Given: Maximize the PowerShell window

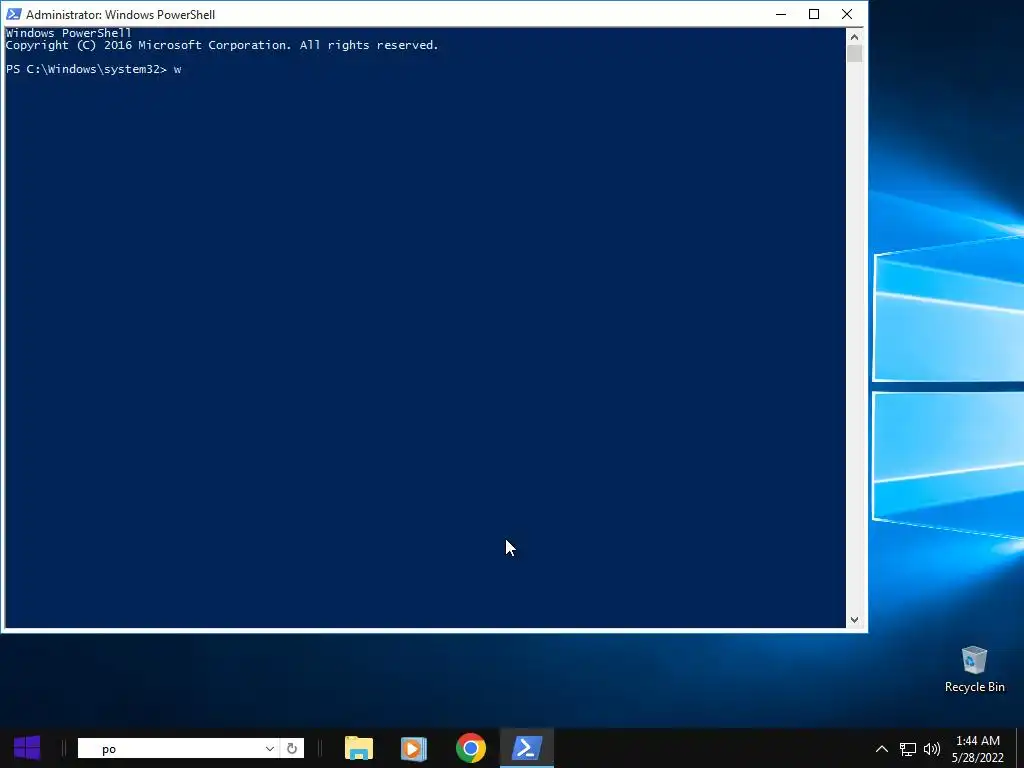Looking at the screenshot, I should point(814,14).
